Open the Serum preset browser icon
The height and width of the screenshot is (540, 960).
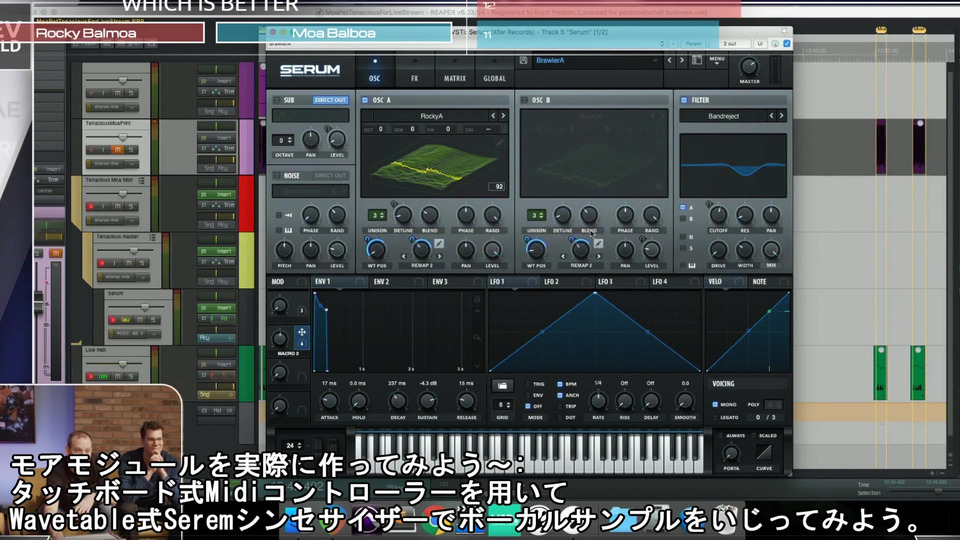tap(697, 61)
